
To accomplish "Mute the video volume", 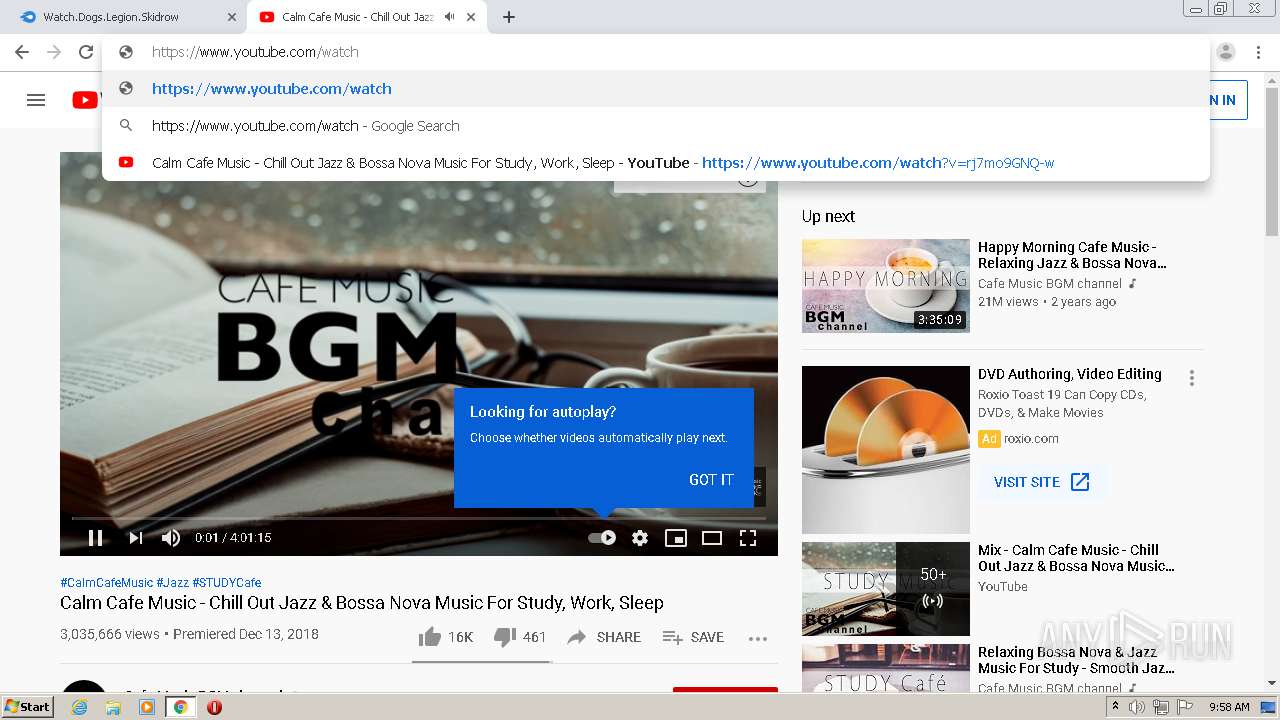I will [x=171, y=538].
